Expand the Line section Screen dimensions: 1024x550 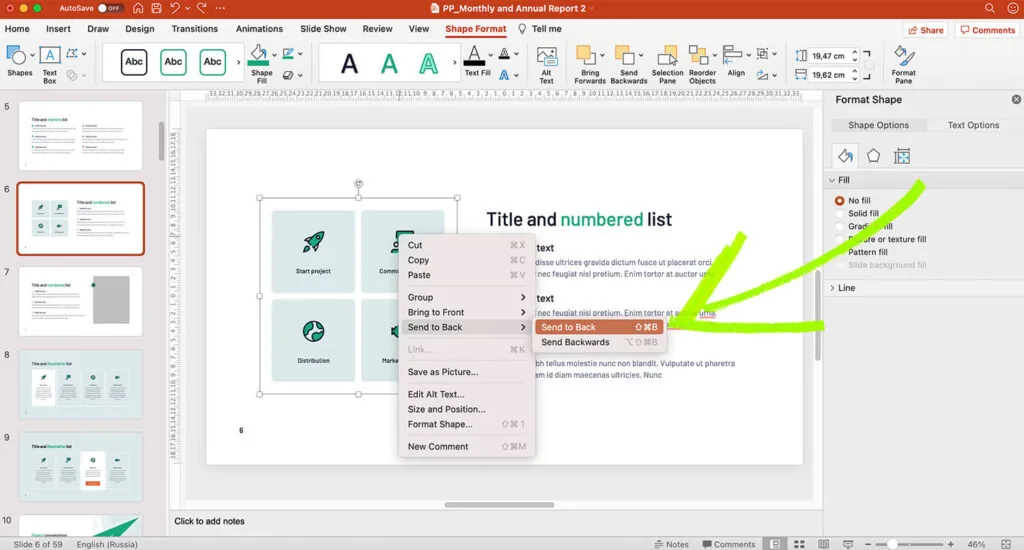[832, 288]
